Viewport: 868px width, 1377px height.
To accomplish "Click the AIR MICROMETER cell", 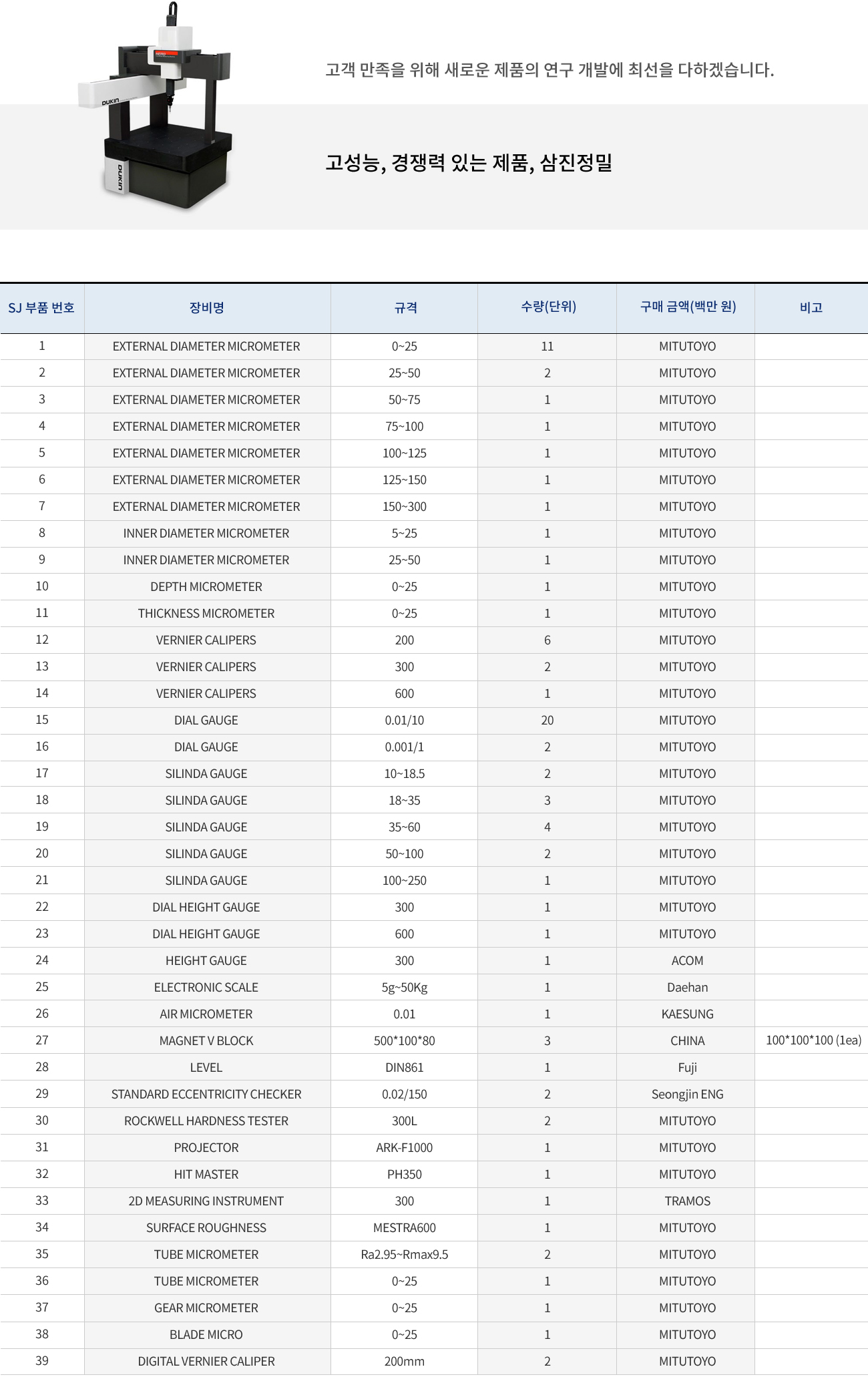I will point(206,1014).
